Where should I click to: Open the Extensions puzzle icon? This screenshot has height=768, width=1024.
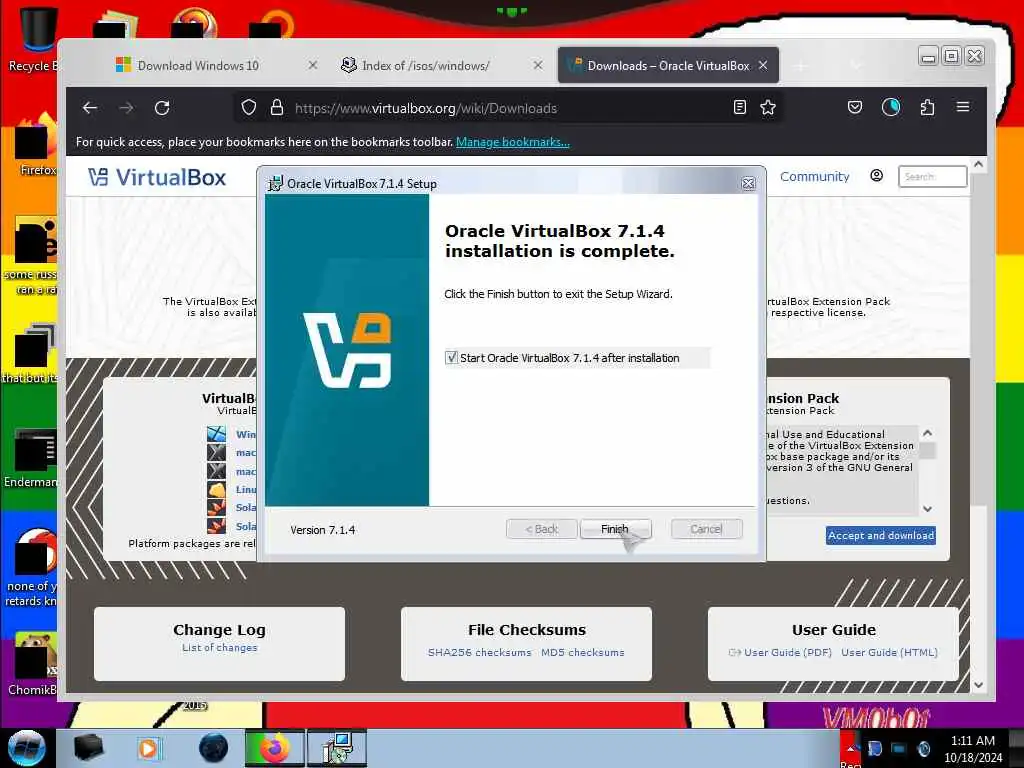pos(927,108)
